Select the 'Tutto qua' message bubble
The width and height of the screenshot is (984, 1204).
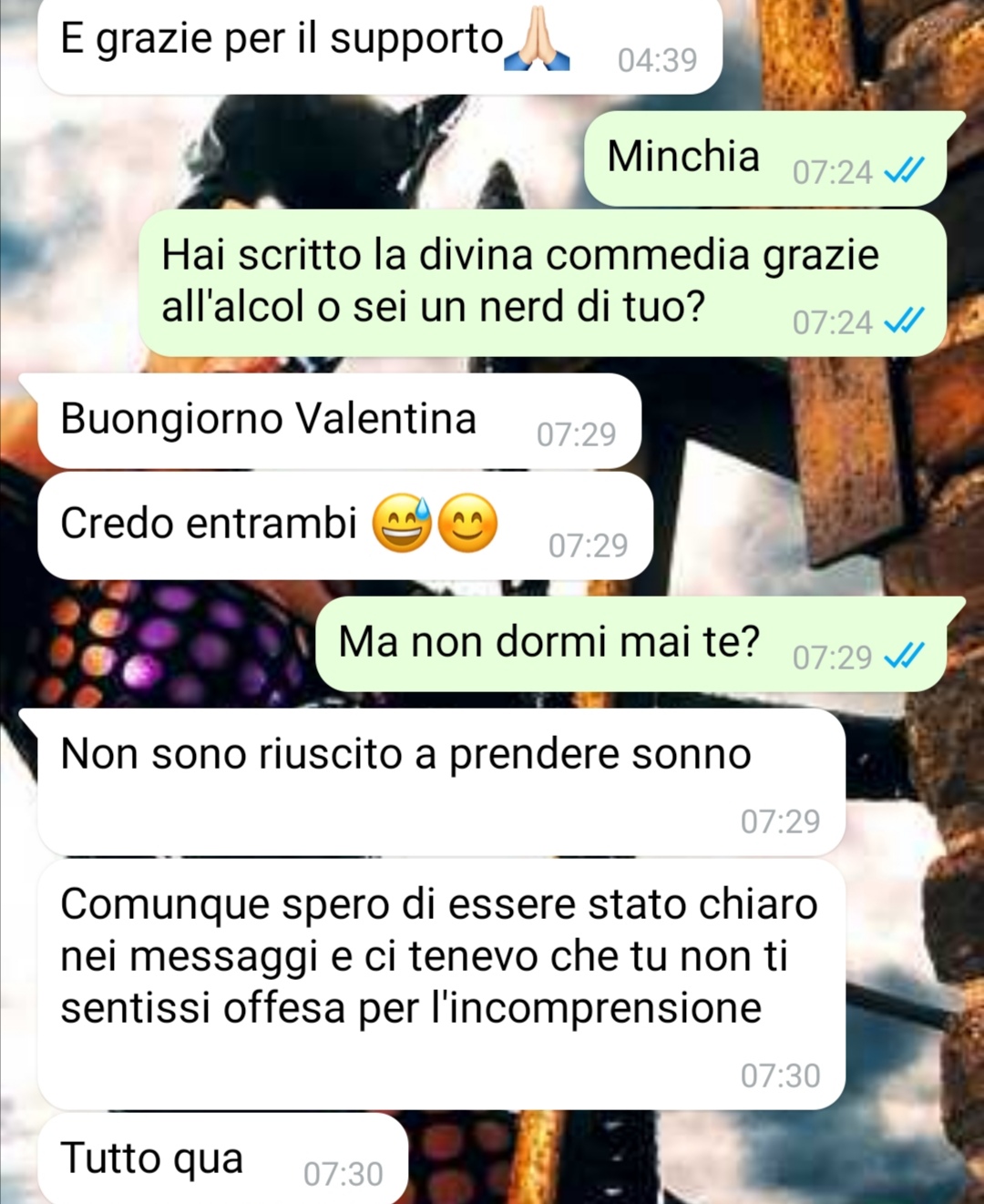coord(223,1158)
